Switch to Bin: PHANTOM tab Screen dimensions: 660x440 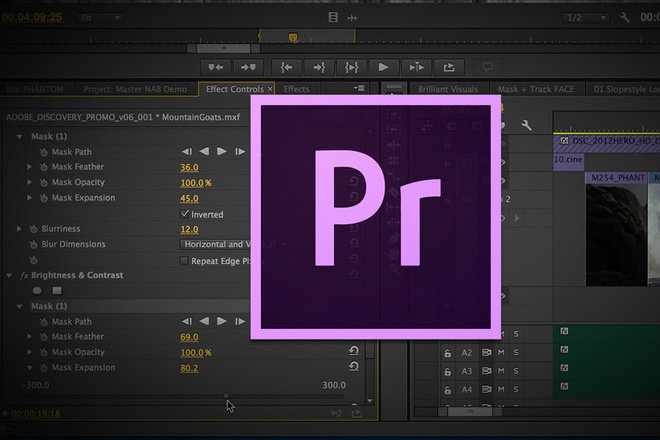[x=36, y=89]
